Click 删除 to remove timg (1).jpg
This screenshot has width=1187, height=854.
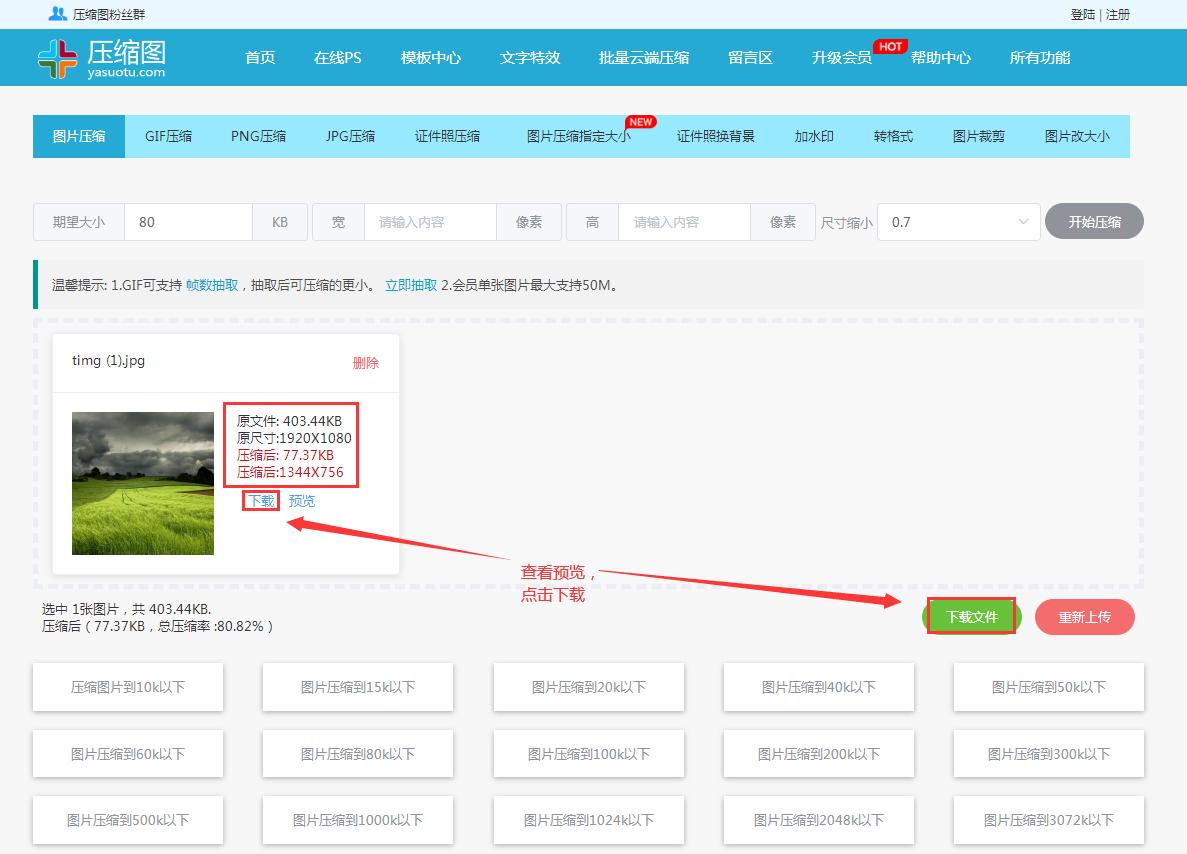(x=367, y=363)
